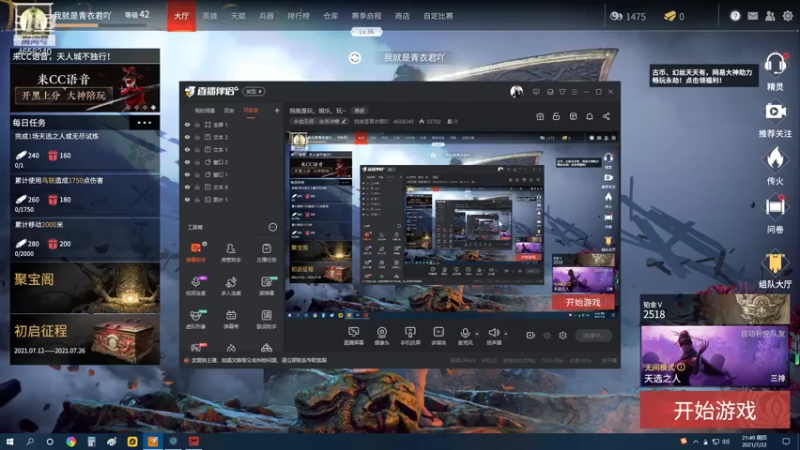This screenshot has height=450, width=800.
Task: Expand the Lv.36 level dropdown handle
Action: tap(366, 32)
